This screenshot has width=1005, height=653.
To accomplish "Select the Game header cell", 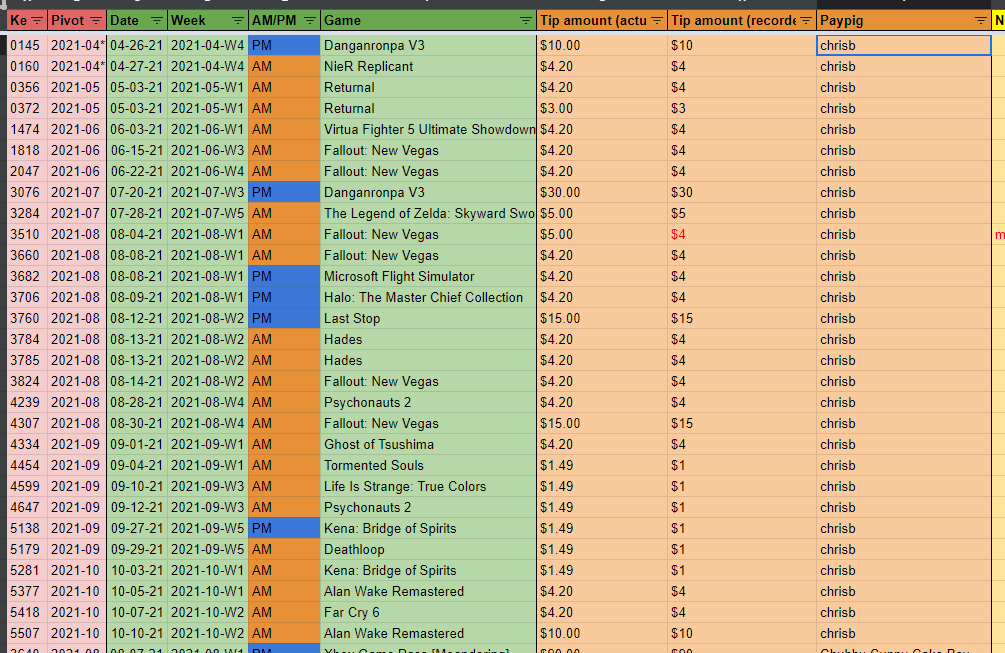I will [428, 21].
